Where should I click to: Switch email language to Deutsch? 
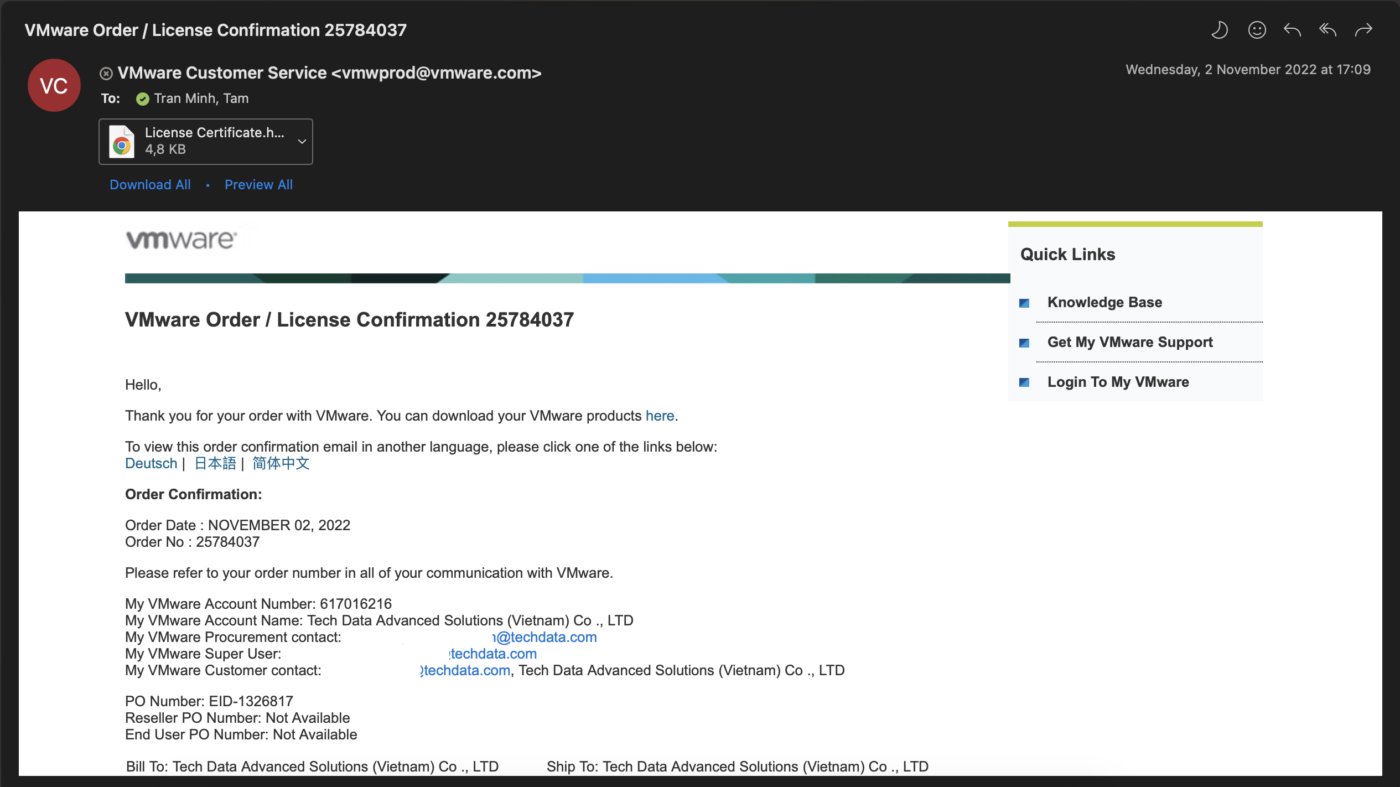pos(151,464)
